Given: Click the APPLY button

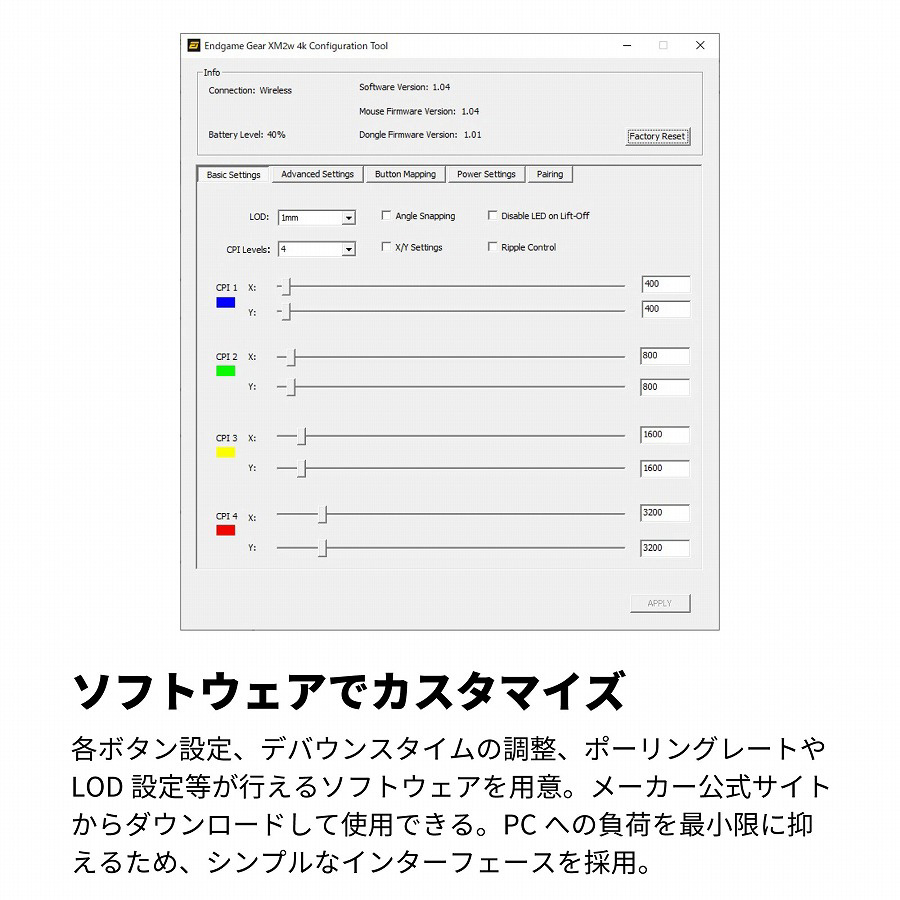Looking at the screenshot, I should [660, 603].
